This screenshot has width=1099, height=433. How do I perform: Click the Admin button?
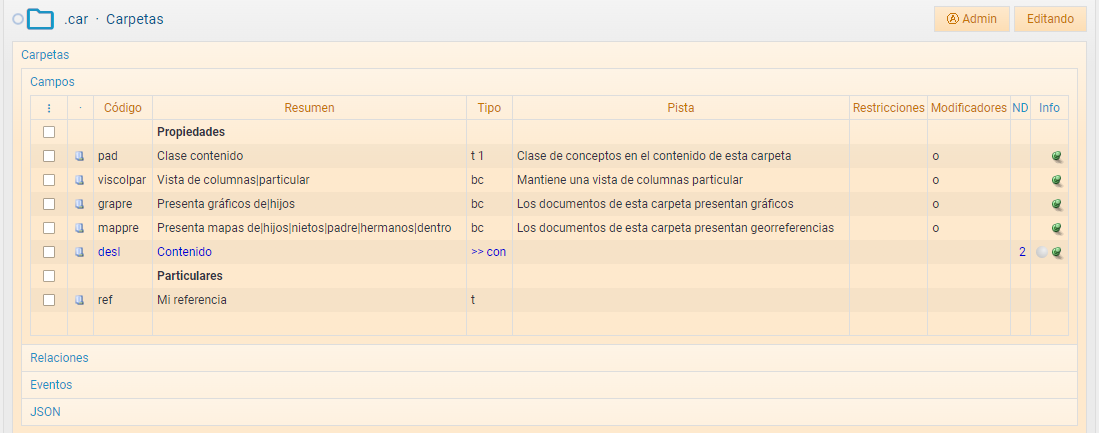pyautogui.click(x=971, y=19)
